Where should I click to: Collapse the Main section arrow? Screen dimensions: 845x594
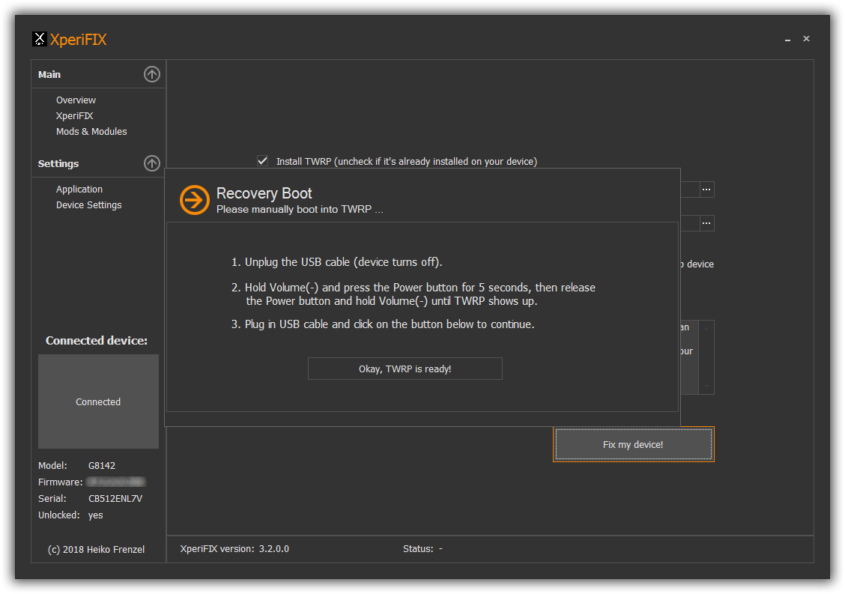tap(151, 74)
